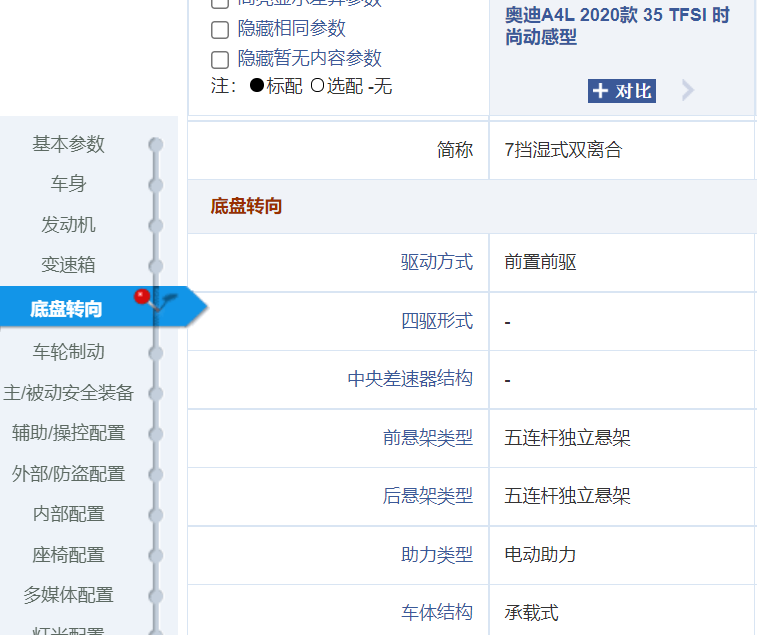Click timeline dot beside 变速箱
Screen dimensions: 757x635
(155, 266)
